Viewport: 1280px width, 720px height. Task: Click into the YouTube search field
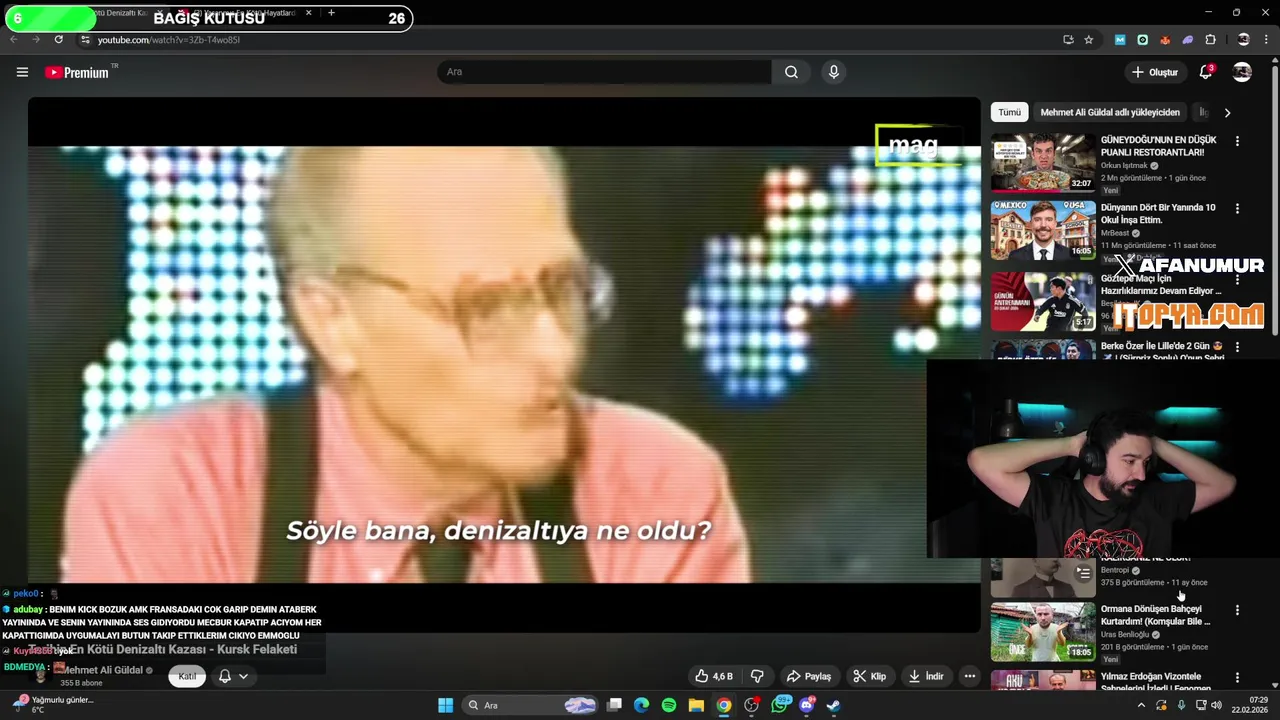[x=604, y=72]
